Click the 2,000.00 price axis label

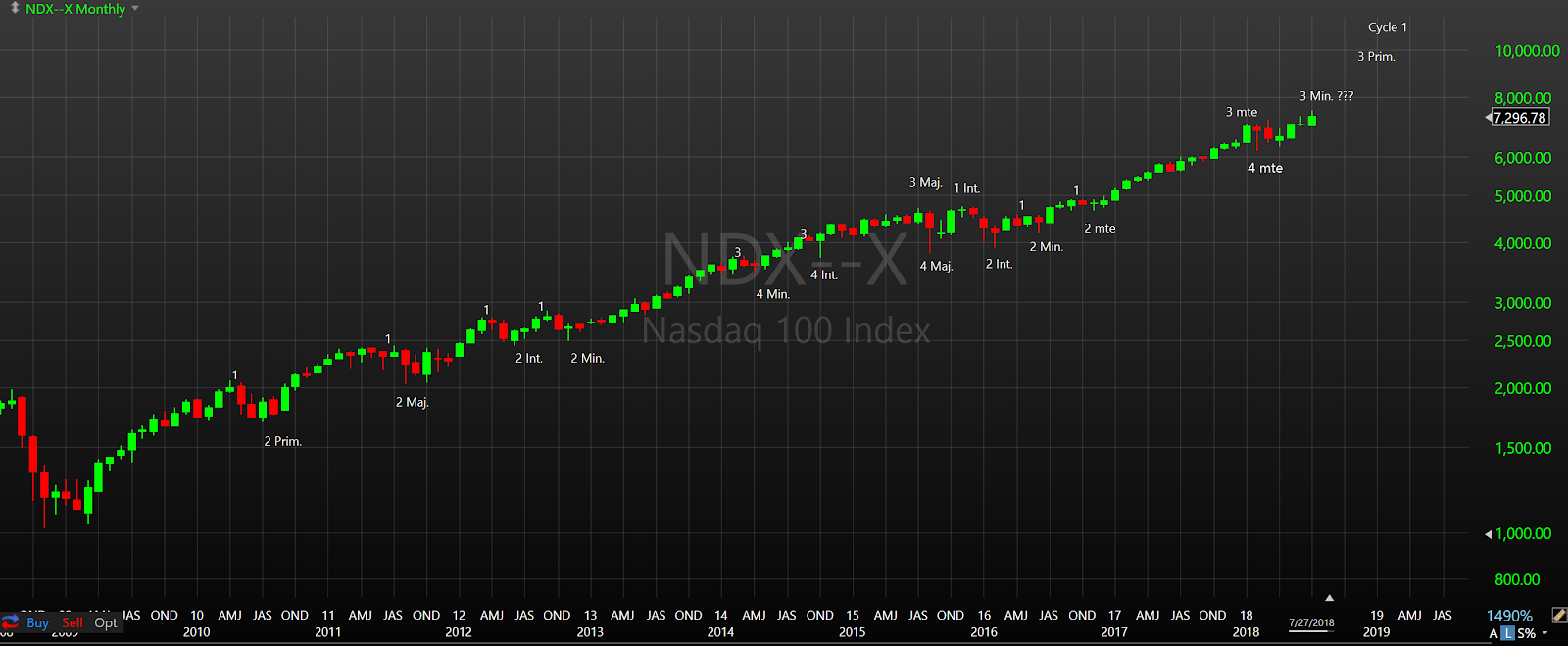1523,388
